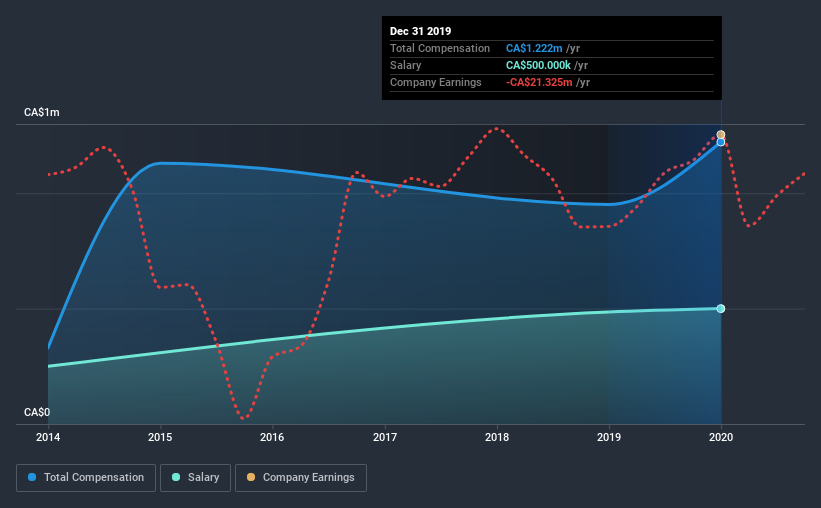Click the tooltip's Company Earnings row label
Screen dimensions: 821x508
point(436,82)
